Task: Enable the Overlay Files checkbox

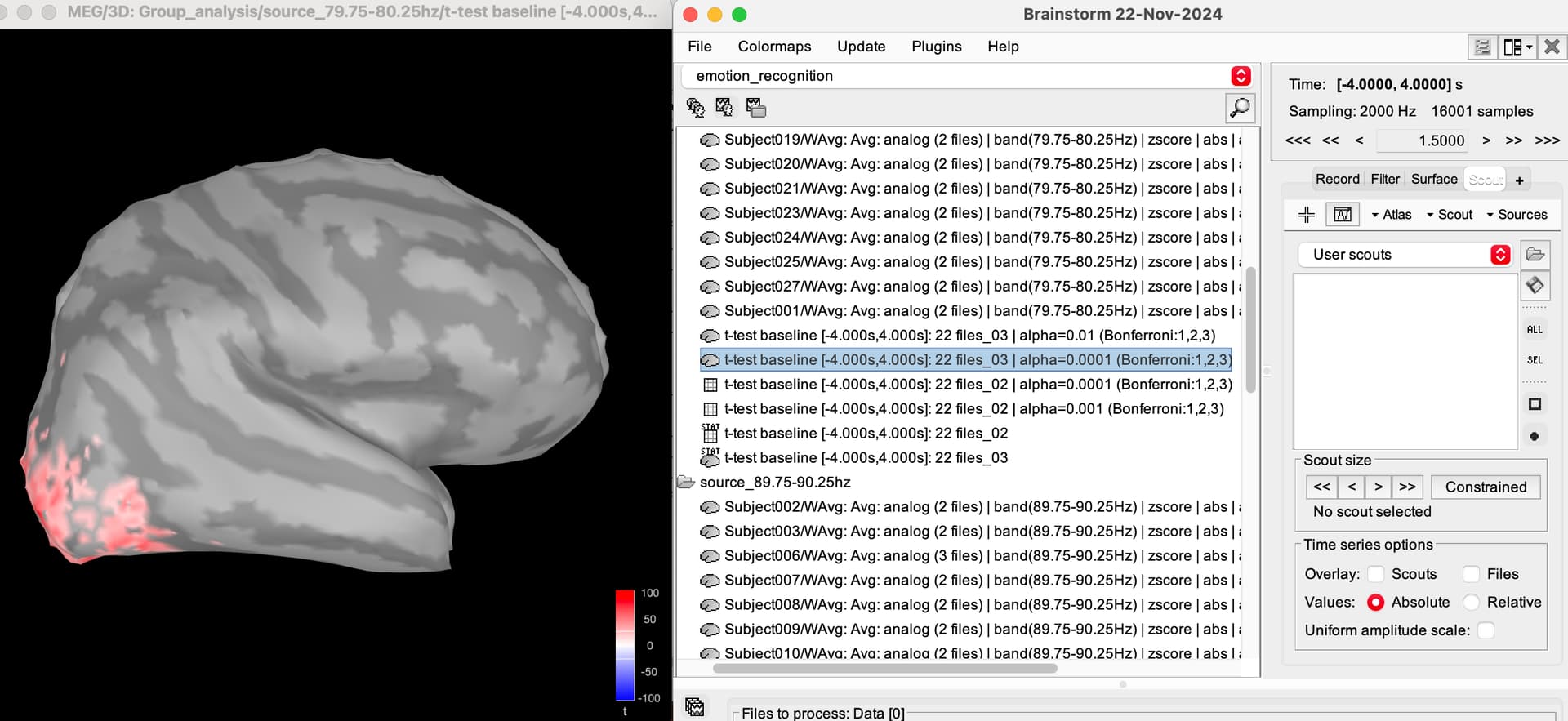Action: click(x=1472, y=574)
